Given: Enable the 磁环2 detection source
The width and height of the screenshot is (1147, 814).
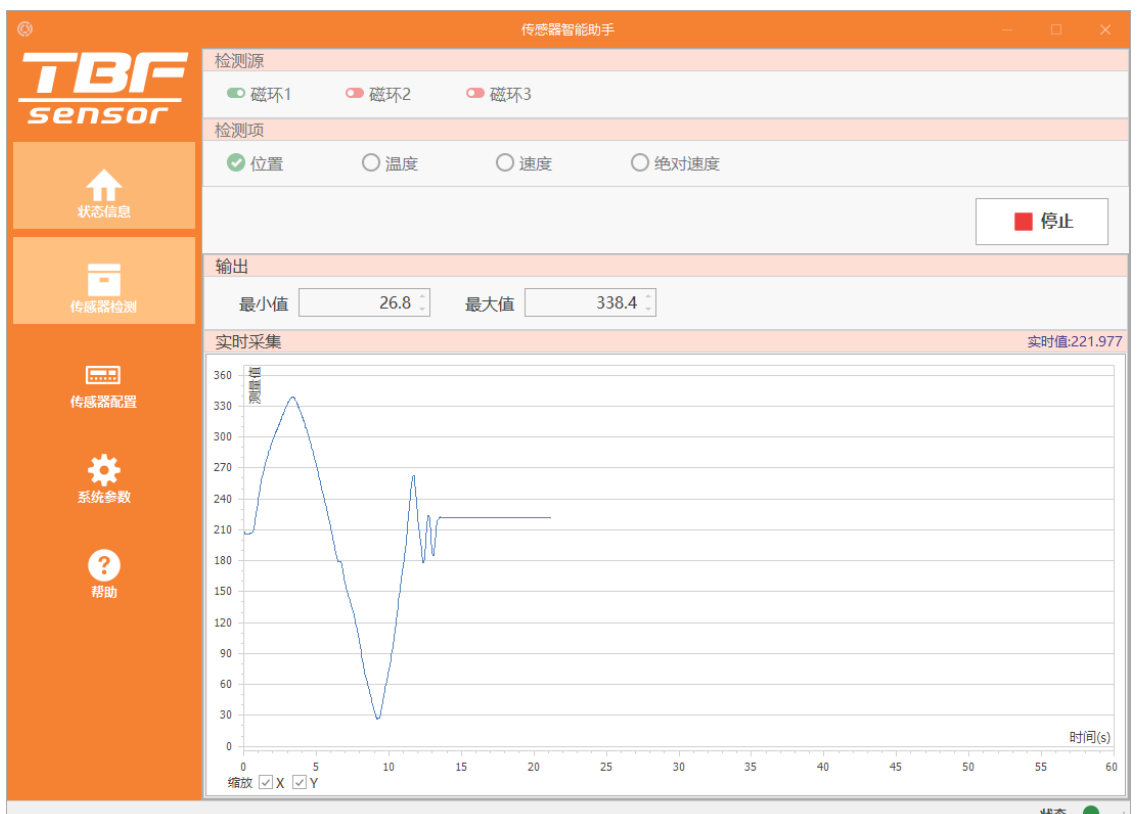Looking at the screenshot, I should [x=355, y=94].
